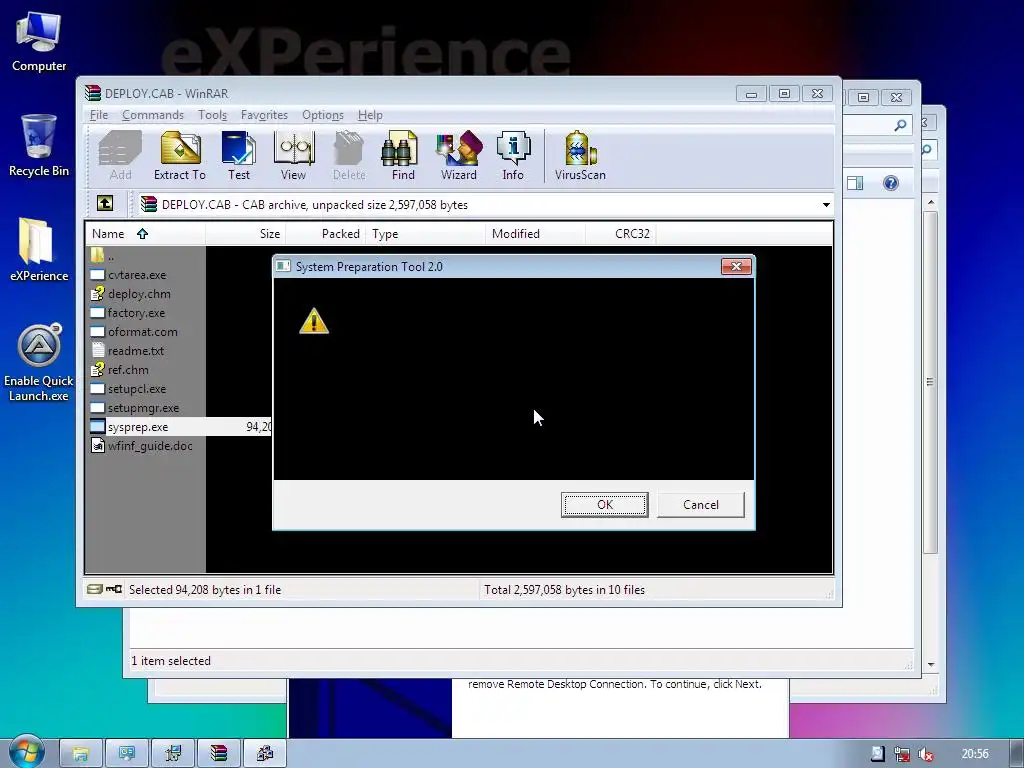Close the System Preparation Tool dialog

point(736,266)
